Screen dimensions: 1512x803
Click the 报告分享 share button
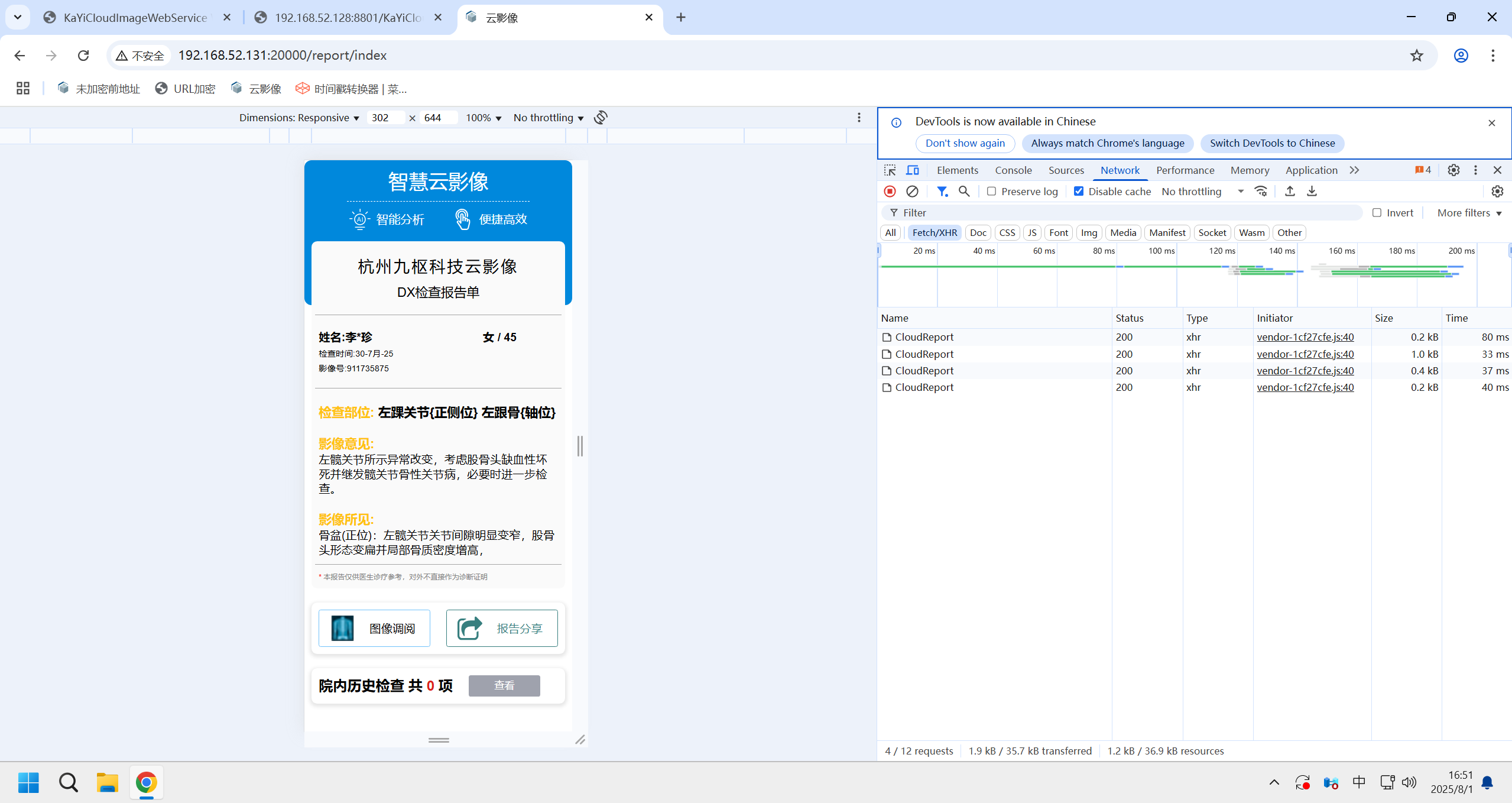coord(502,628)
